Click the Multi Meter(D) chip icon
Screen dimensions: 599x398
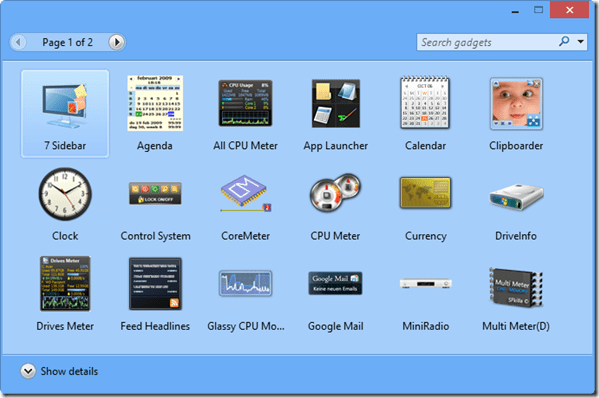point(516,287)
